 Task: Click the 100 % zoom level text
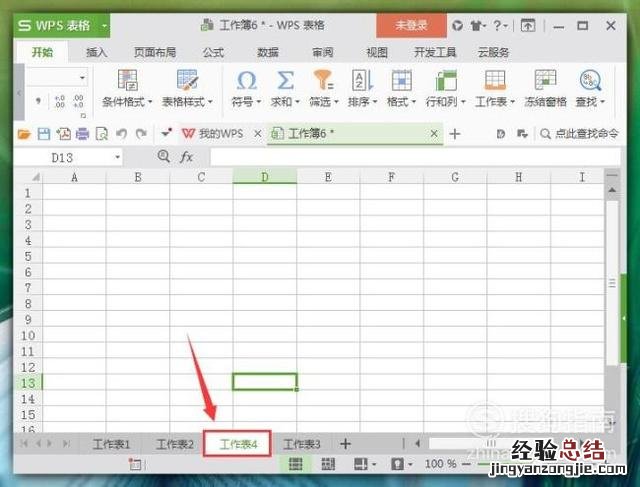click(440, 464)
